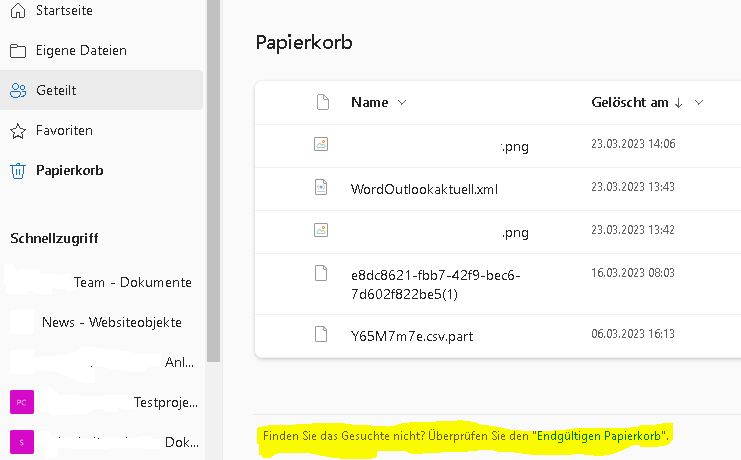Click the Geteilt people icon
The width and height of the screenshot is (741, 460).
(17, 90)
